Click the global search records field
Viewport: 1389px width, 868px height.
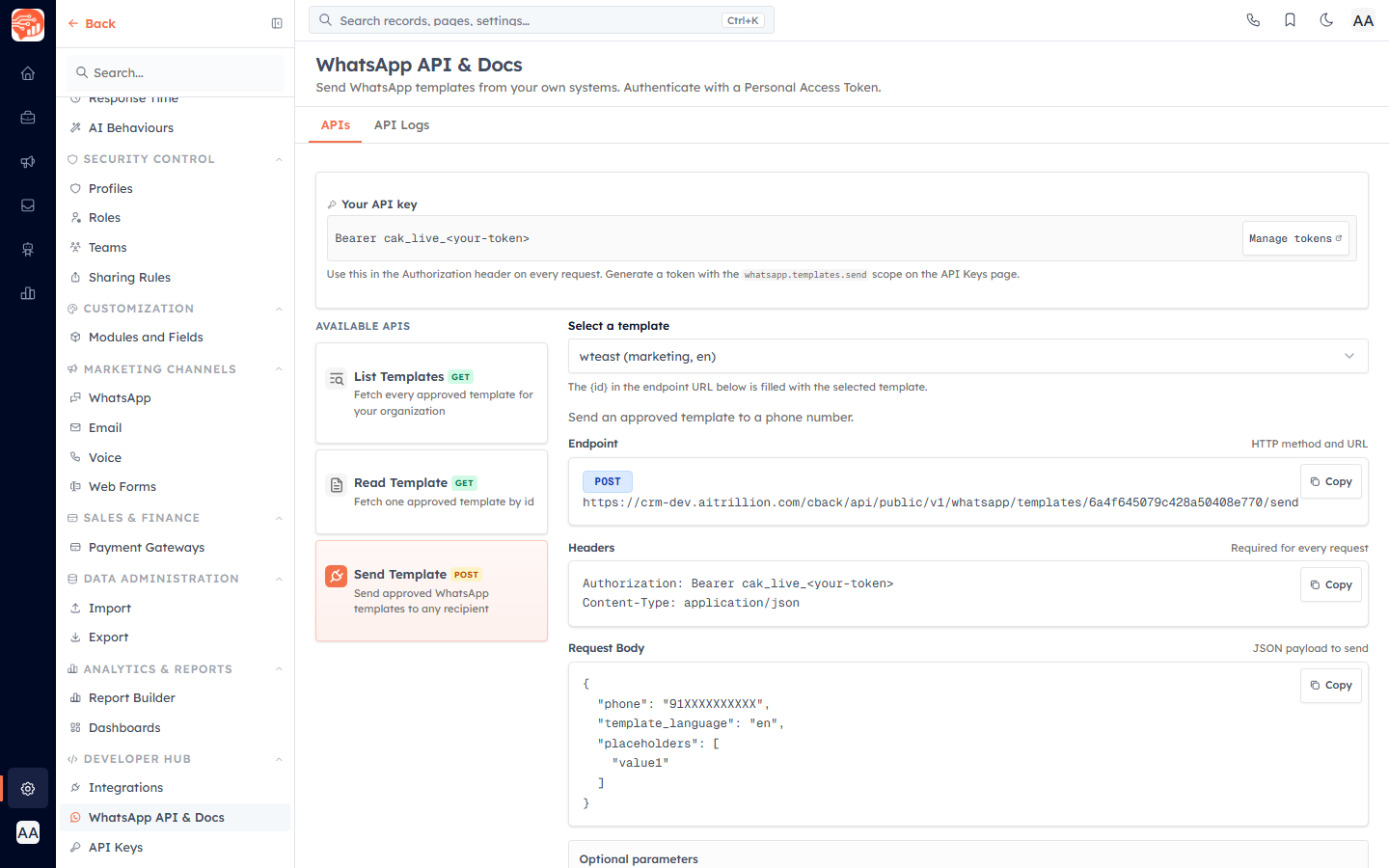[x=541, y=20]
